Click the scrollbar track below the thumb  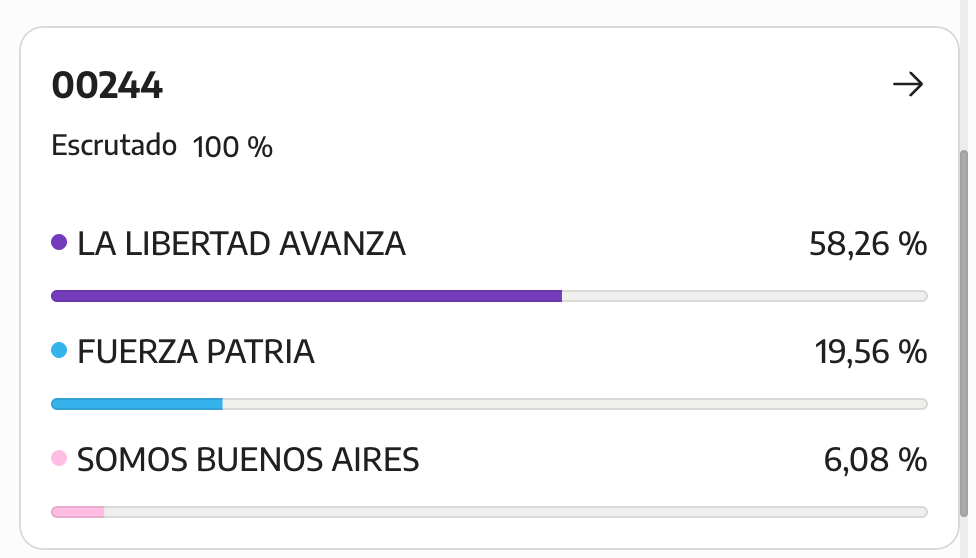pyautogui.click(x=964, y=537)
